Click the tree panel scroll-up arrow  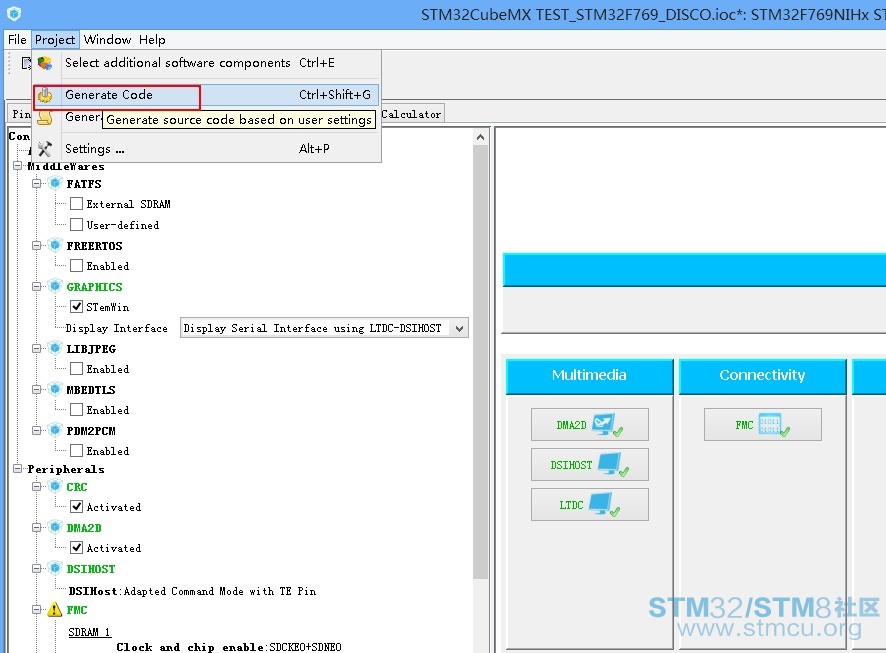pyautogui.click(x=480, y=137)
